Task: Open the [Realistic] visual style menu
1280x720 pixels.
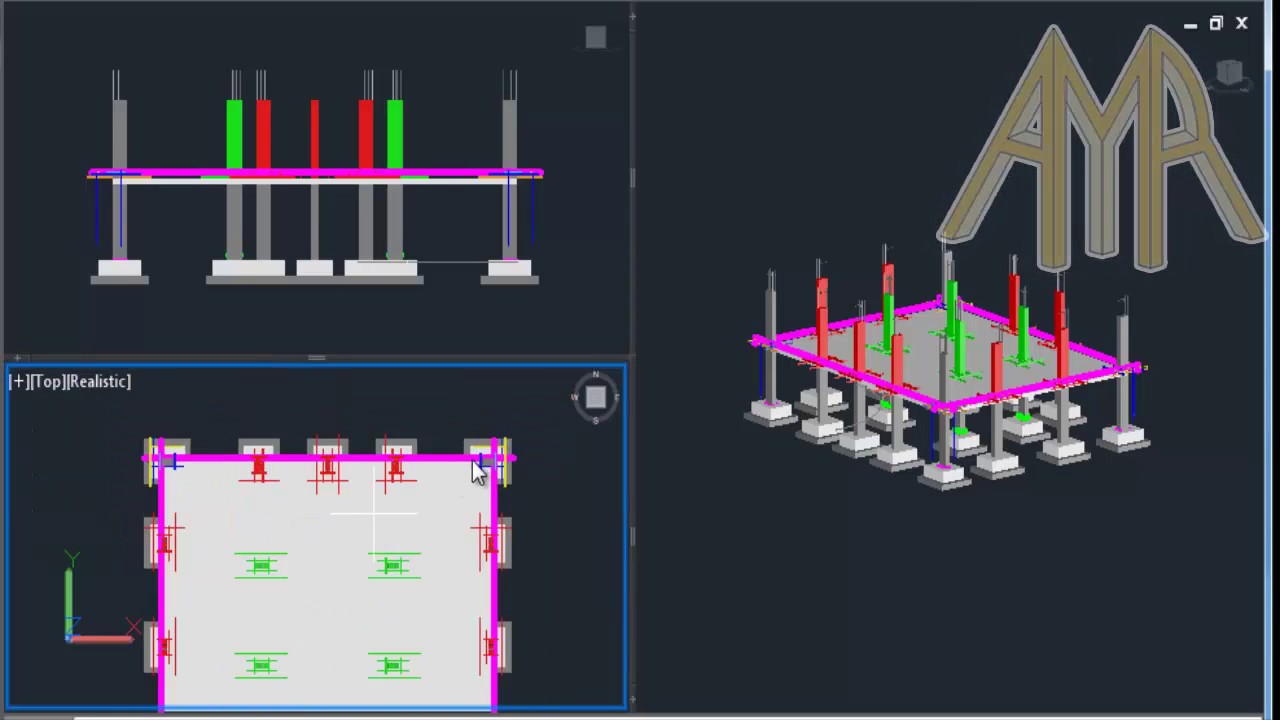Action: coord(97,382)
